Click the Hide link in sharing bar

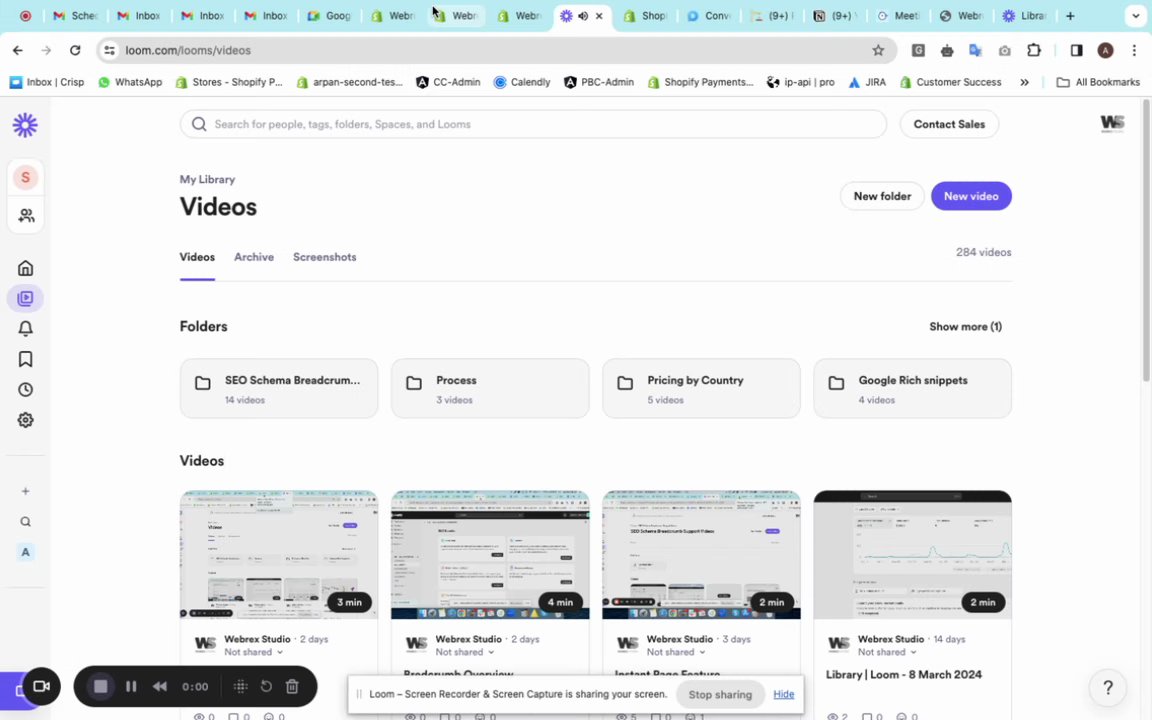(x=783, y=694)
